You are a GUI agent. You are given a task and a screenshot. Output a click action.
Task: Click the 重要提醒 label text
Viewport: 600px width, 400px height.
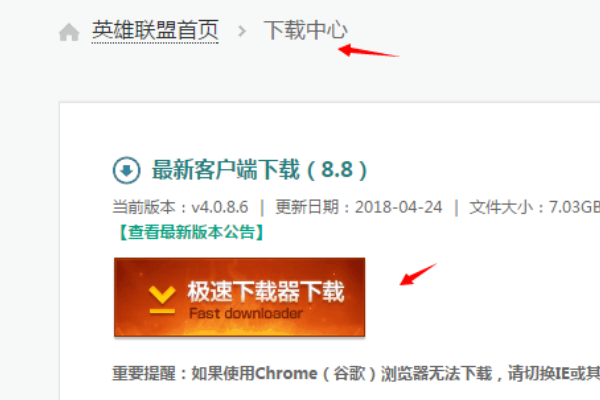click(x=144, y=374)
